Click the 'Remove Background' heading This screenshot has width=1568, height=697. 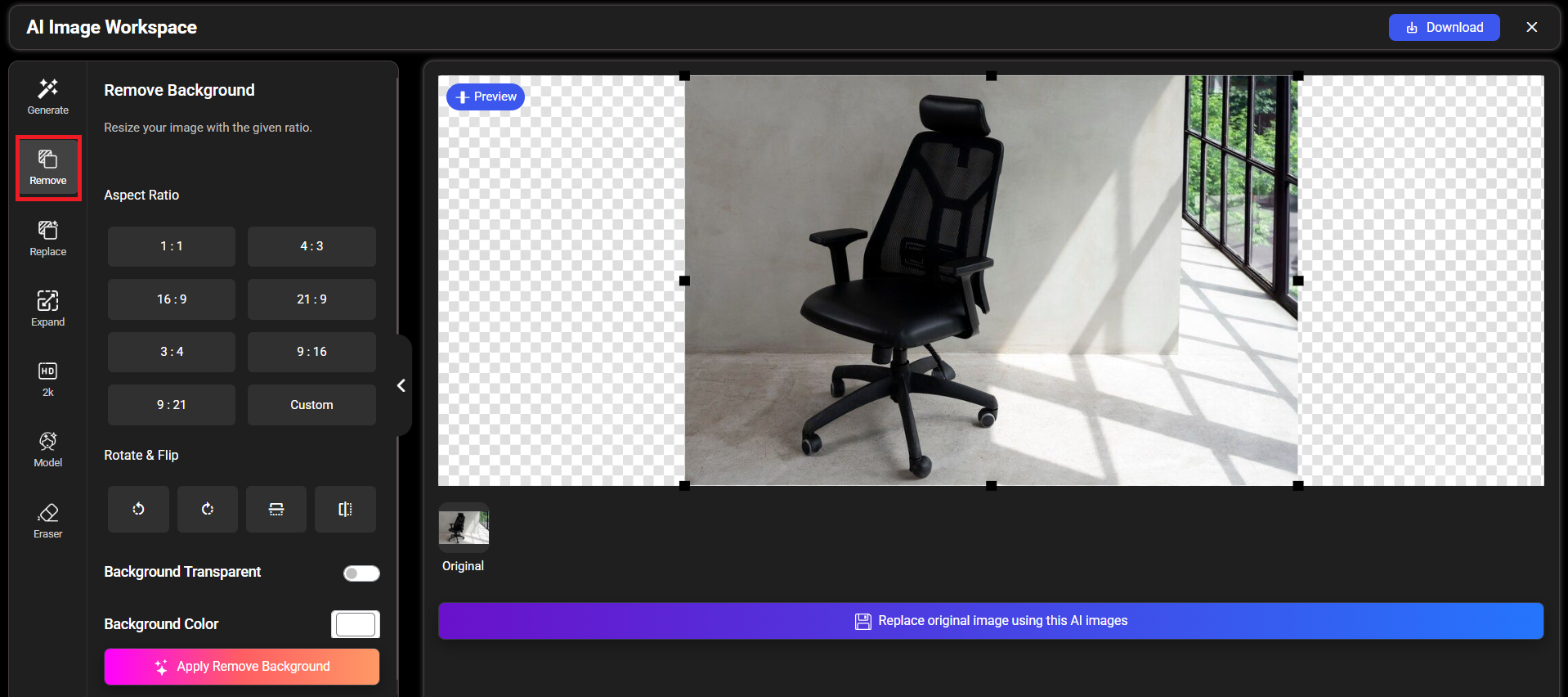coord(179,90)
